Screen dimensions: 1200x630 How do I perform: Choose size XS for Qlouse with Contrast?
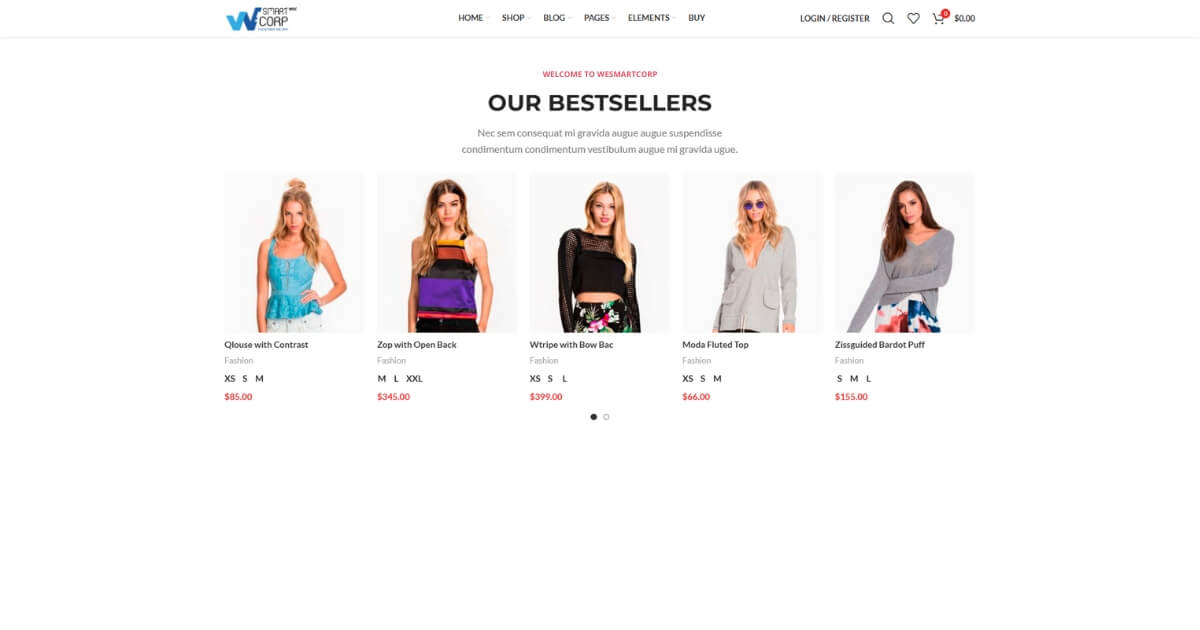230,379
